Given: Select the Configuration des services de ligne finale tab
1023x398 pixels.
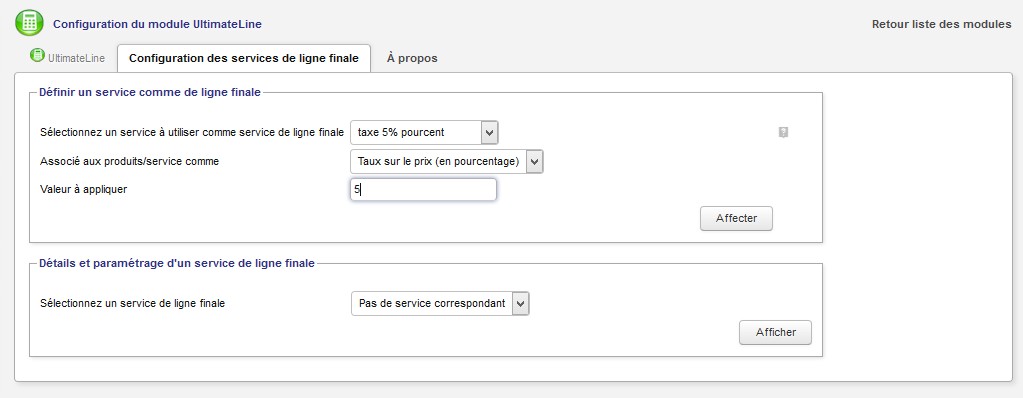Looking at the screenshot, I should [244, 58].
